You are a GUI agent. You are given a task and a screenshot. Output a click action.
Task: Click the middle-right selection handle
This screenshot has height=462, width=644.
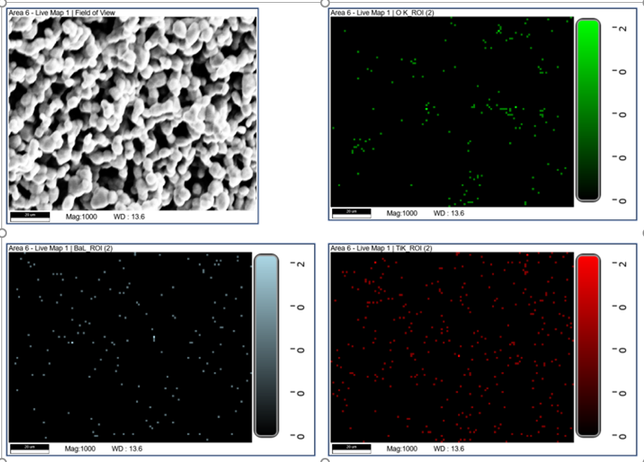[x=640, y=231]
